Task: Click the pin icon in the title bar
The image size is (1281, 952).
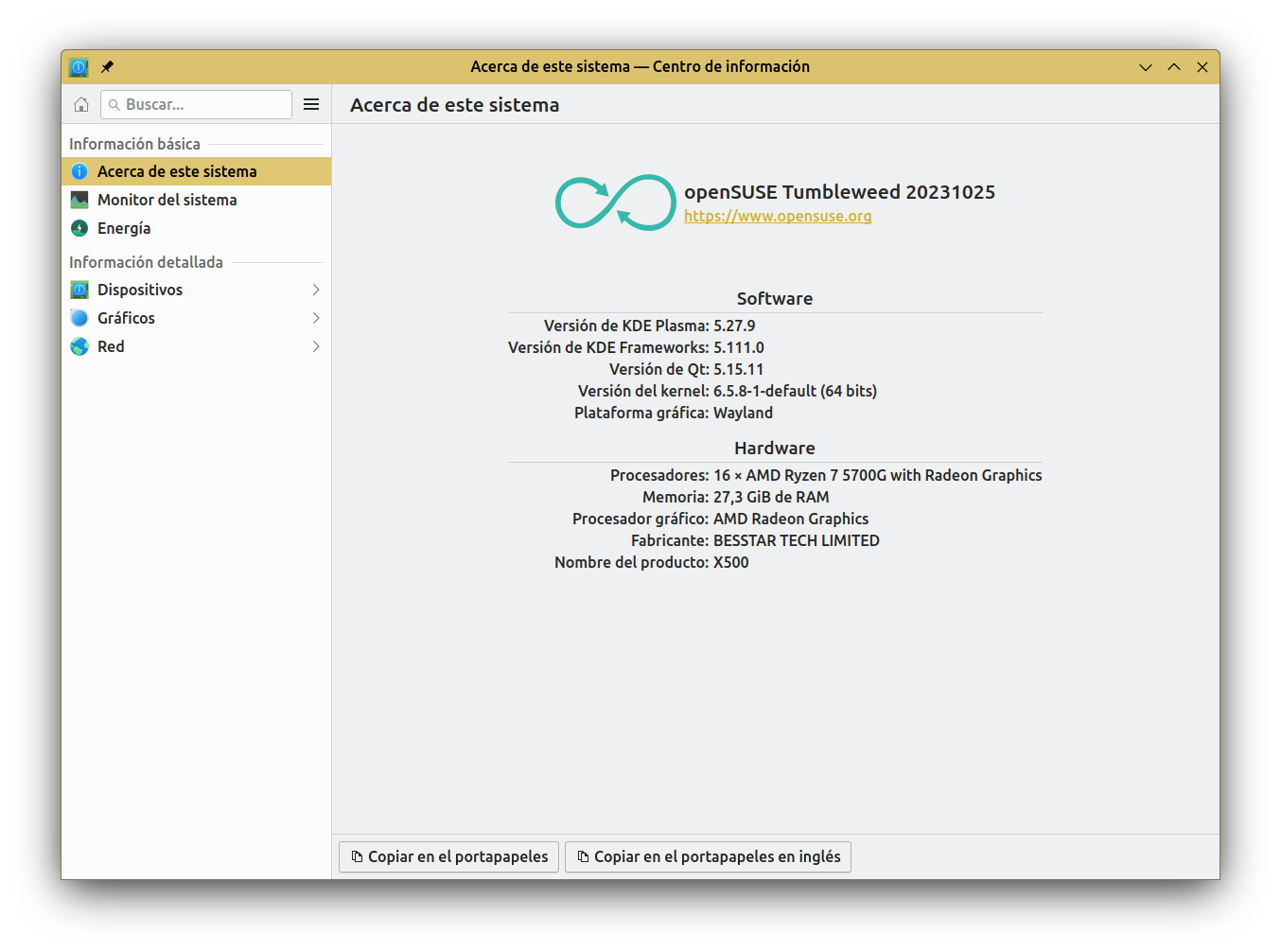Action: [x=107, y=67]
